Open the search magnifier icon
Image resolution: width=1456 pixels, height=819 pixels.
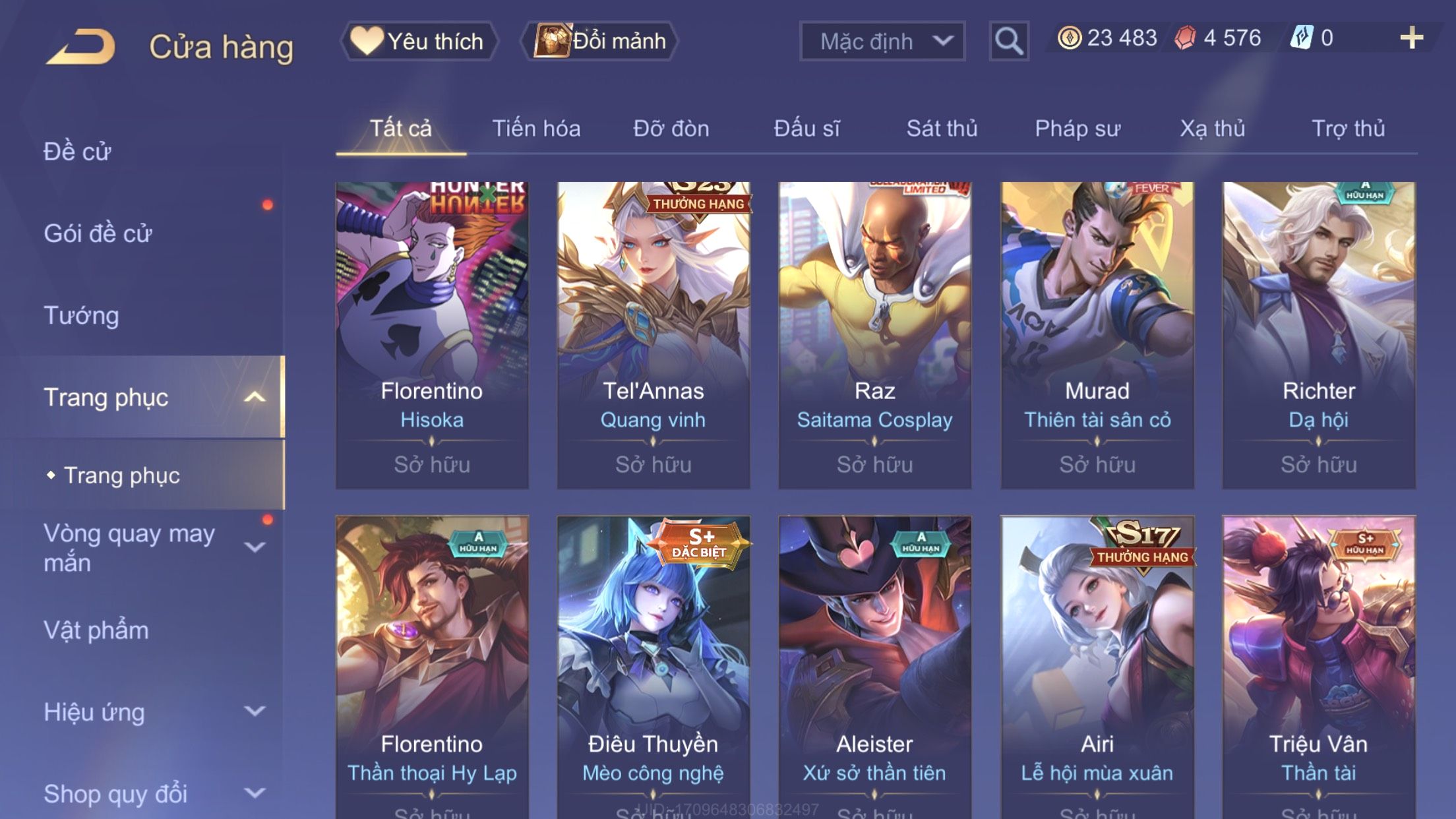pos(1008,41)
